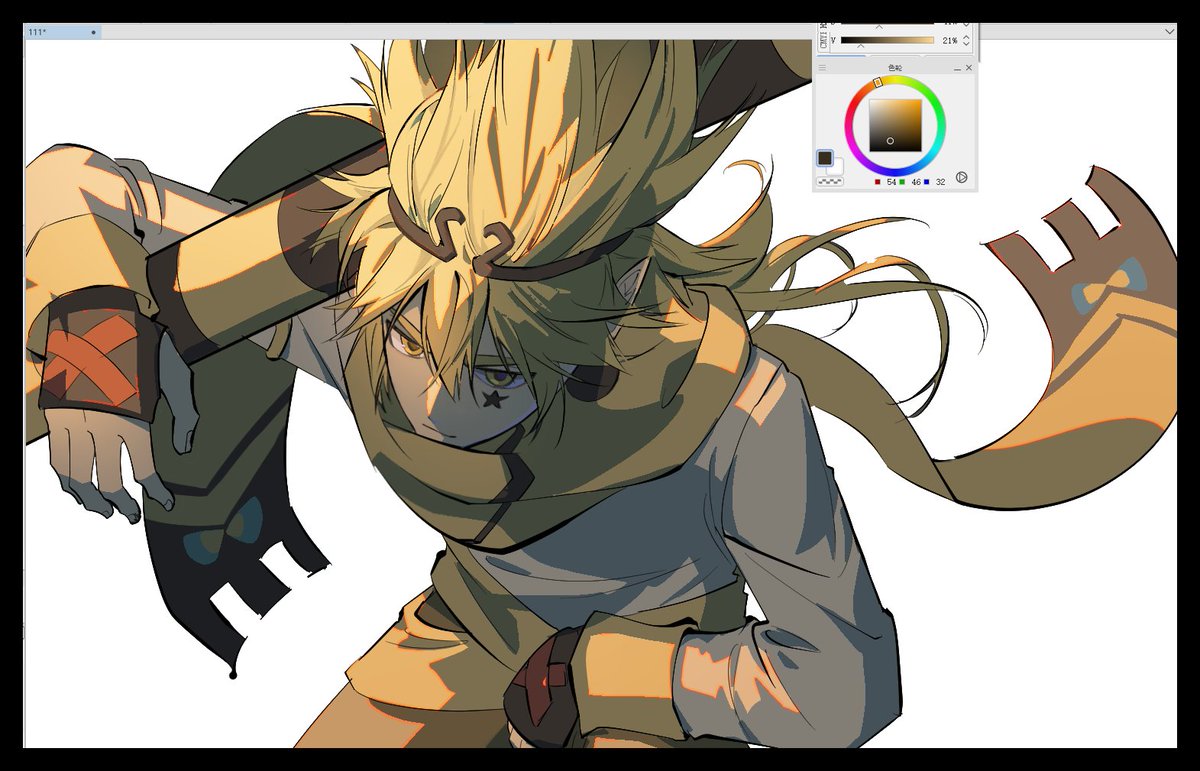Open the canvas tab list dropdown arrow
This screenshot has width=1200, height=771.
[x=1170, y=32]
